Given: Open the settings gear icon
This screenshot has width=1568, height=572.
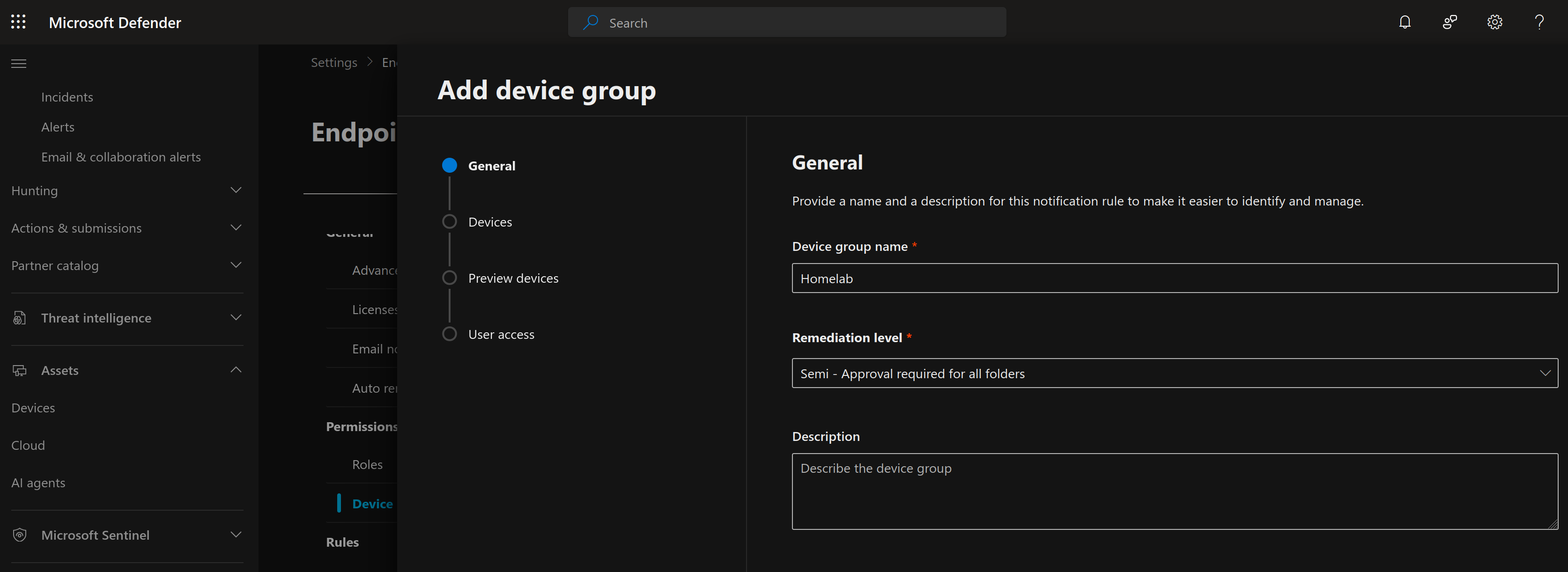Looking at the screenshot, I should click(x=1494, y=22).
